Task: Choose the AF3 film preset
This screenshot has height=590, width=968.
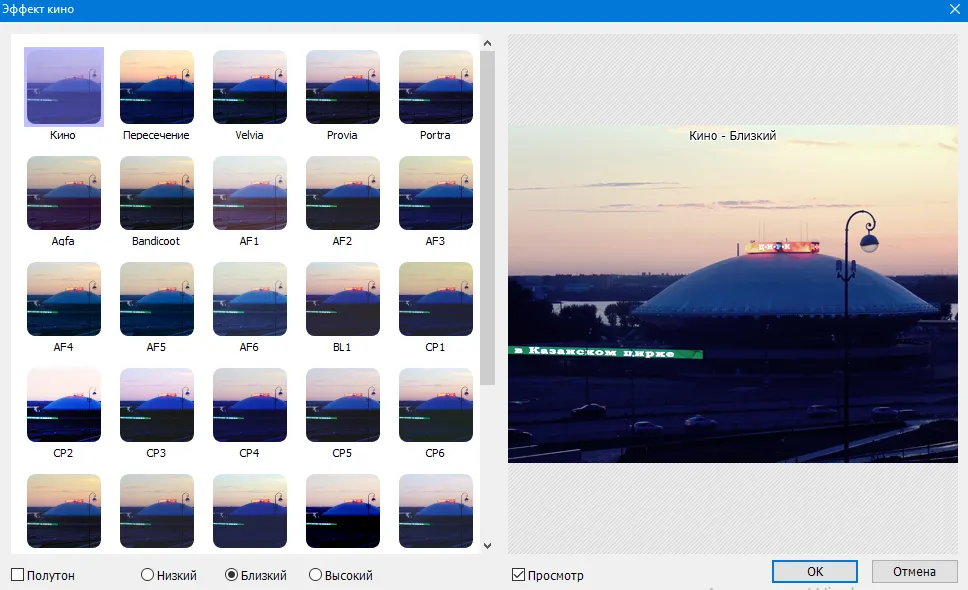Action: pyautogui.click(x=436, y=193)
